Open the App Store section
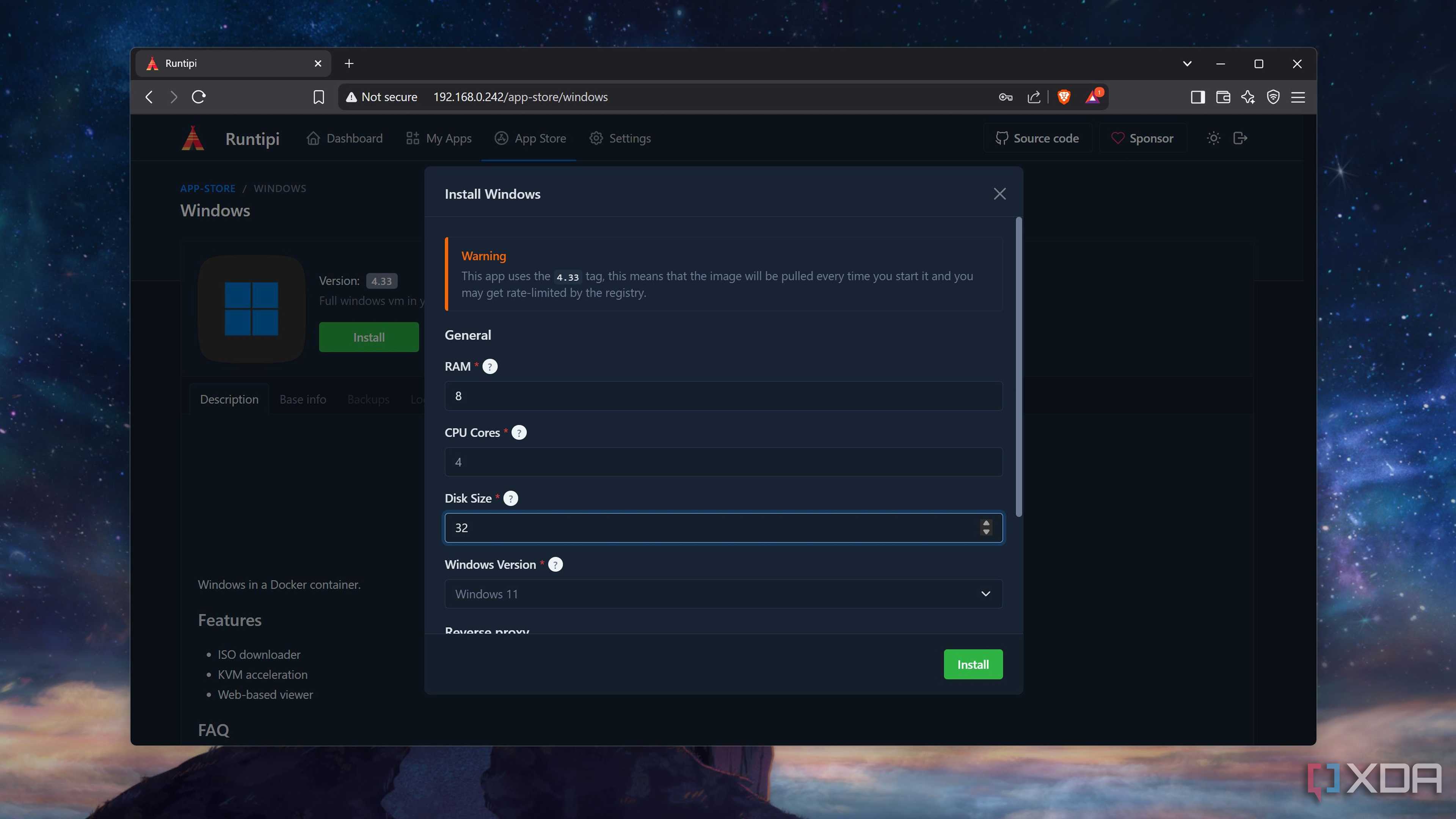Image resolution: width=1456 pixels, height=819 pixels. click(530, 138)
